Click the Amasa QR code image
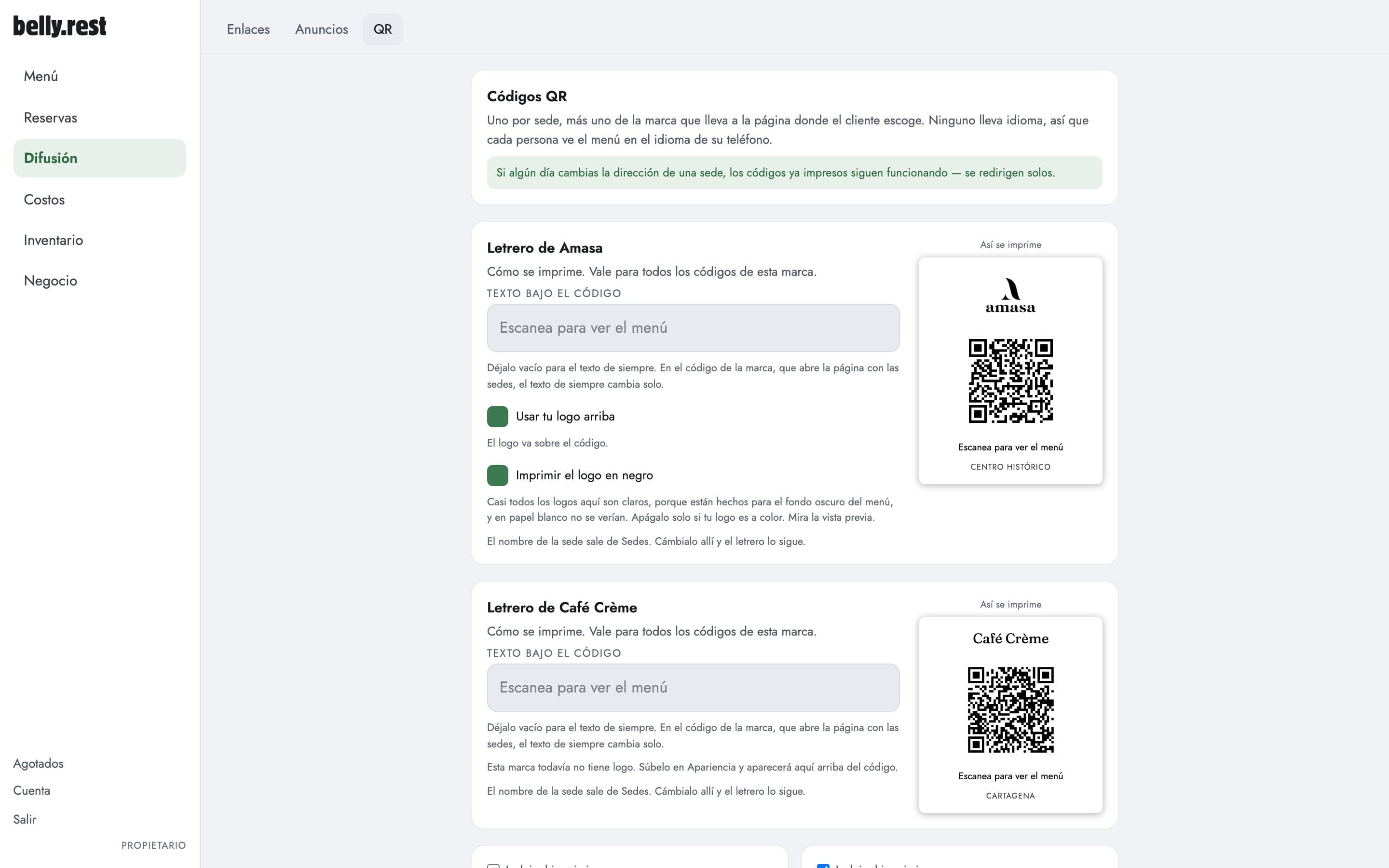The image size is (1389, 868). [1010, 380]
